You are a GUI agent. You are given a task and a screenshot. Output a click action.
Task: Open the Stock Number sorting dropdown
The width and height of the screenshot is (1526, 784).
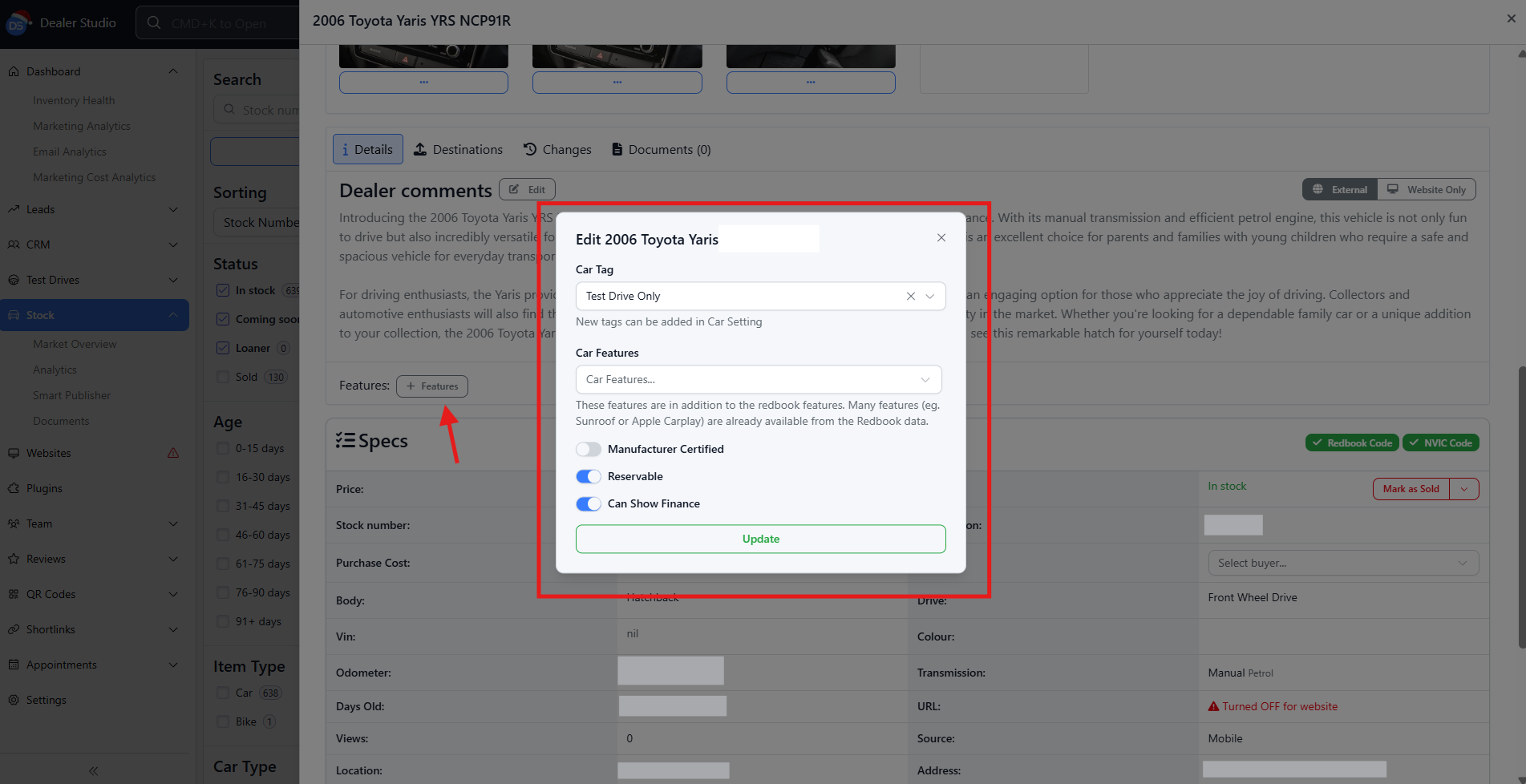(x=257, y=222)
